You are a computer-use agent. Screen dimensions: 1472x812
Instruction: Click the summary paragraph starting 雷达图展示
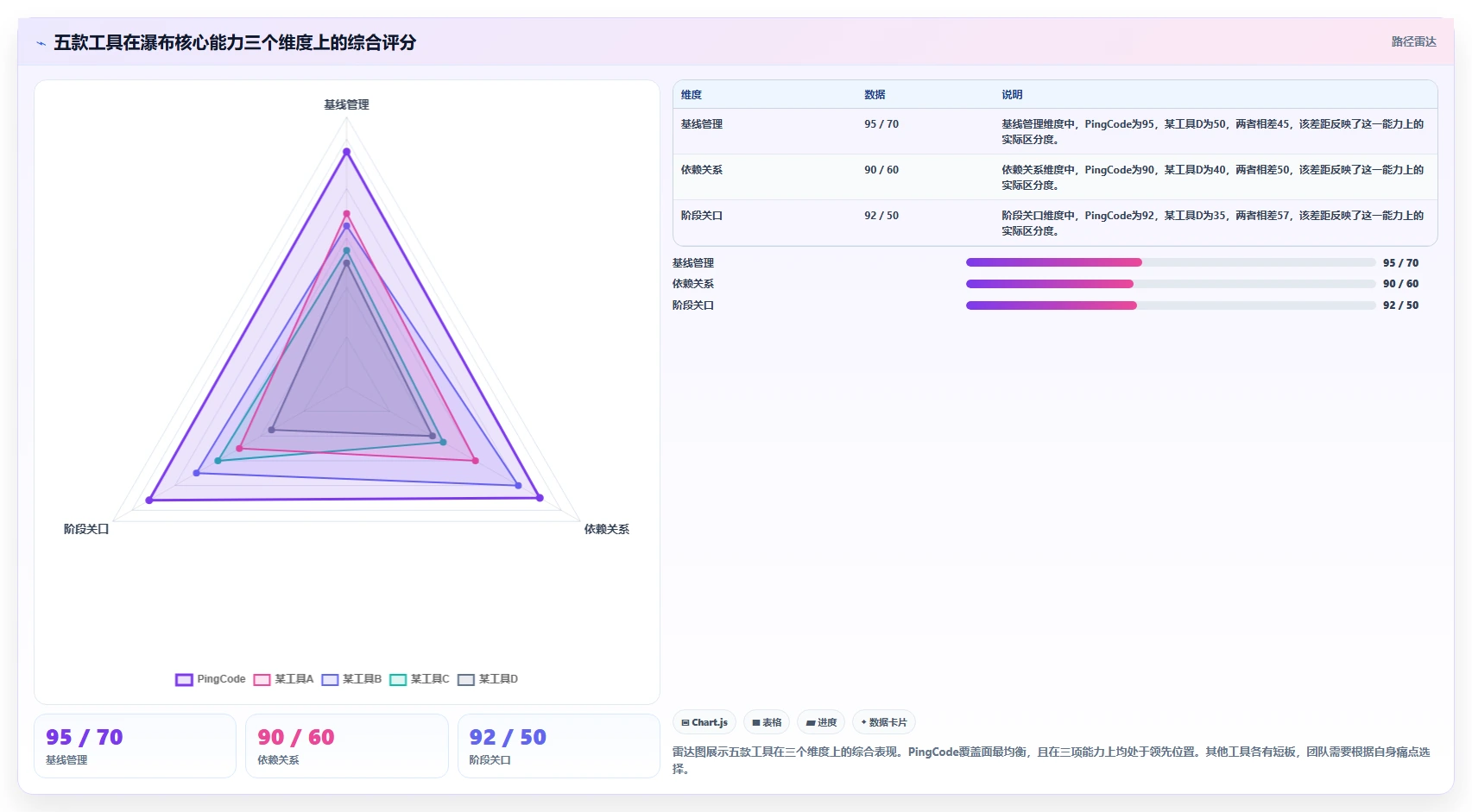pos(1052,760)
